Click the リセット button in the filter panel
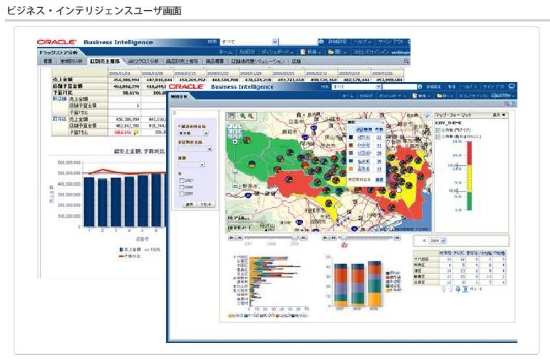This screenshot has height=360, width=550. pyautogui.click(x=206, y=205)
